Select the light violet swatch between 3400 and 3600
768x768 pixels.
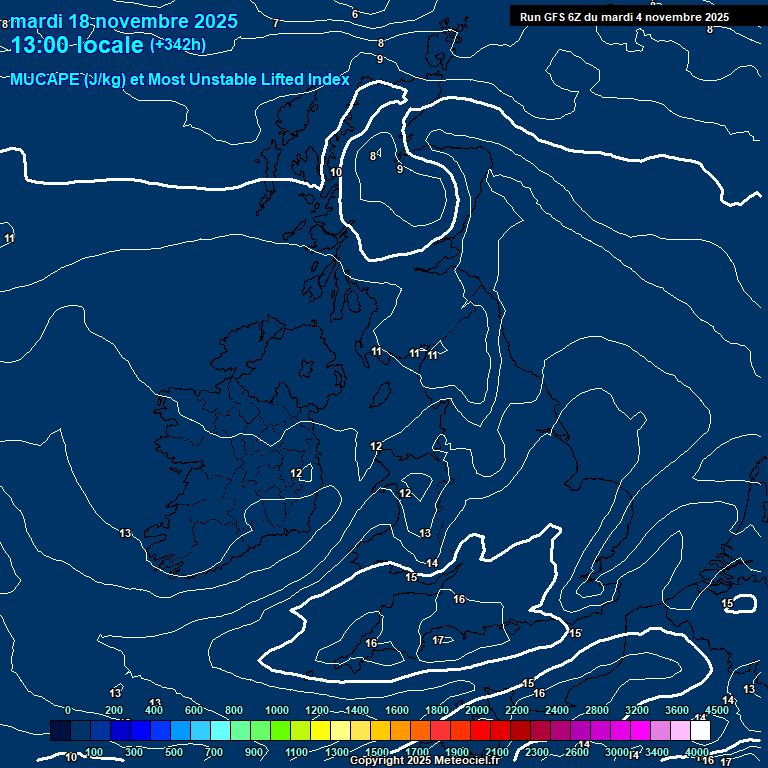point(660,730)
